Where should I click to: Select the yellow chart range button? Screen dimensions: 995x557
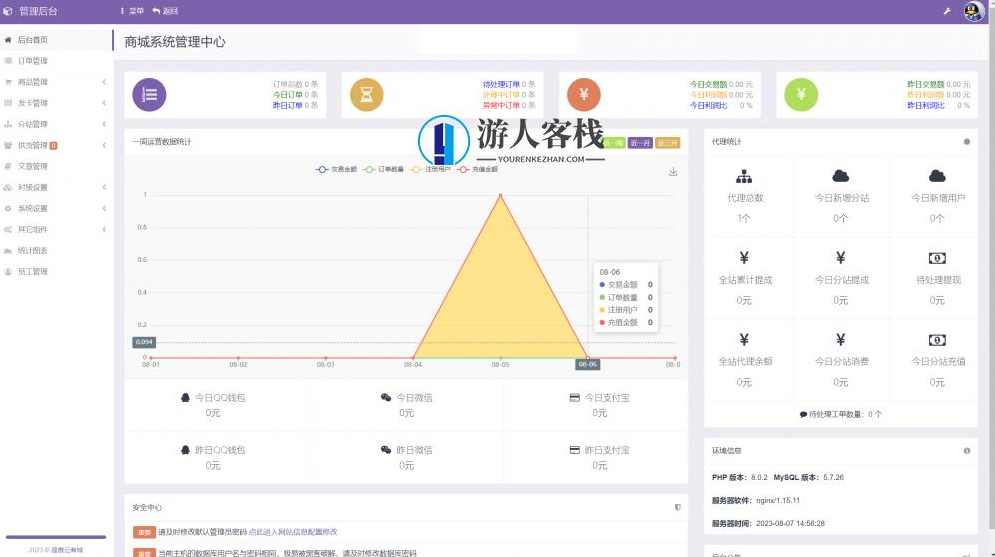pyautogui.click(x=667, y=143)
